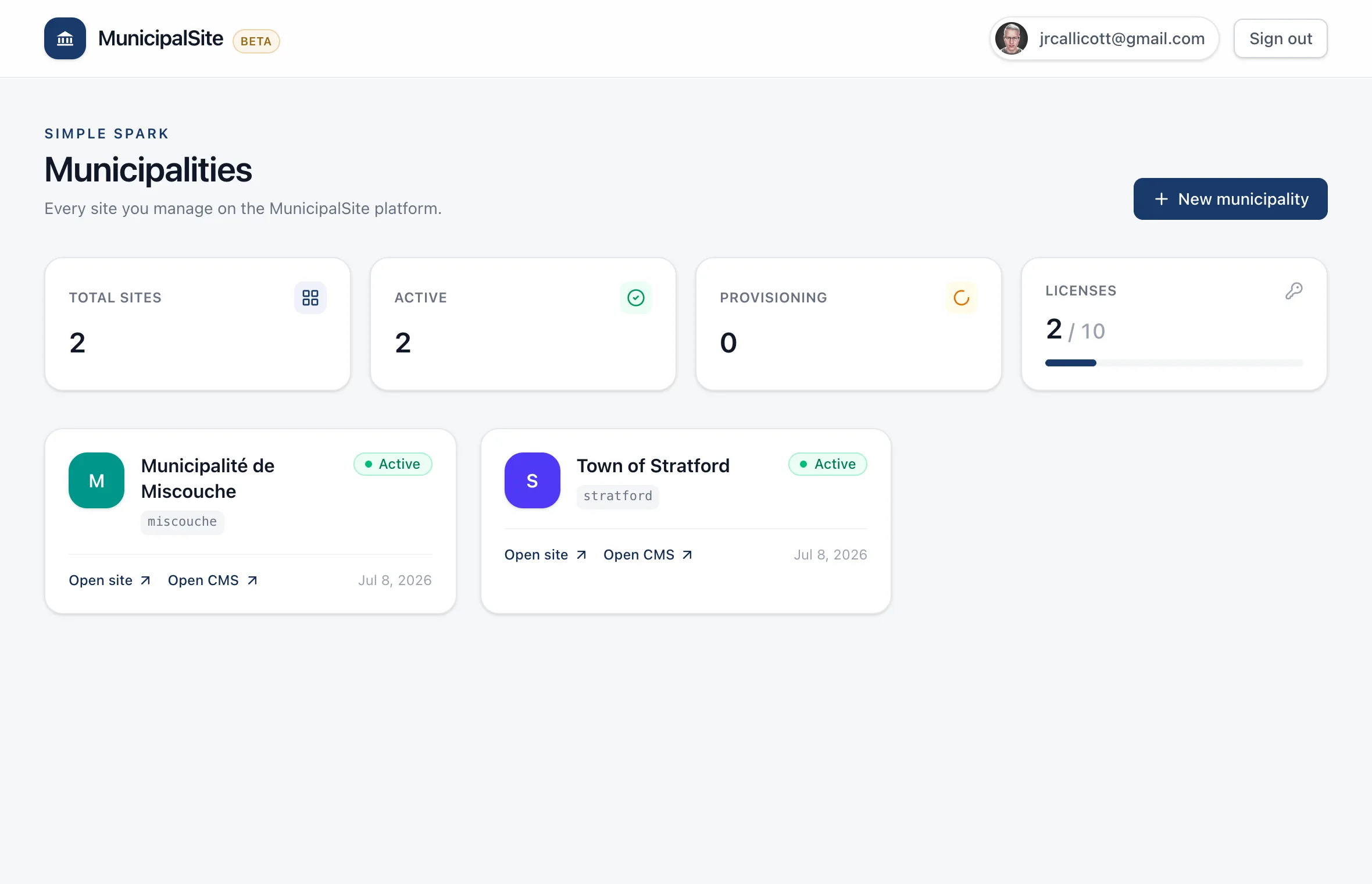Click the Provisioning count 0

[x=728, y=343]
